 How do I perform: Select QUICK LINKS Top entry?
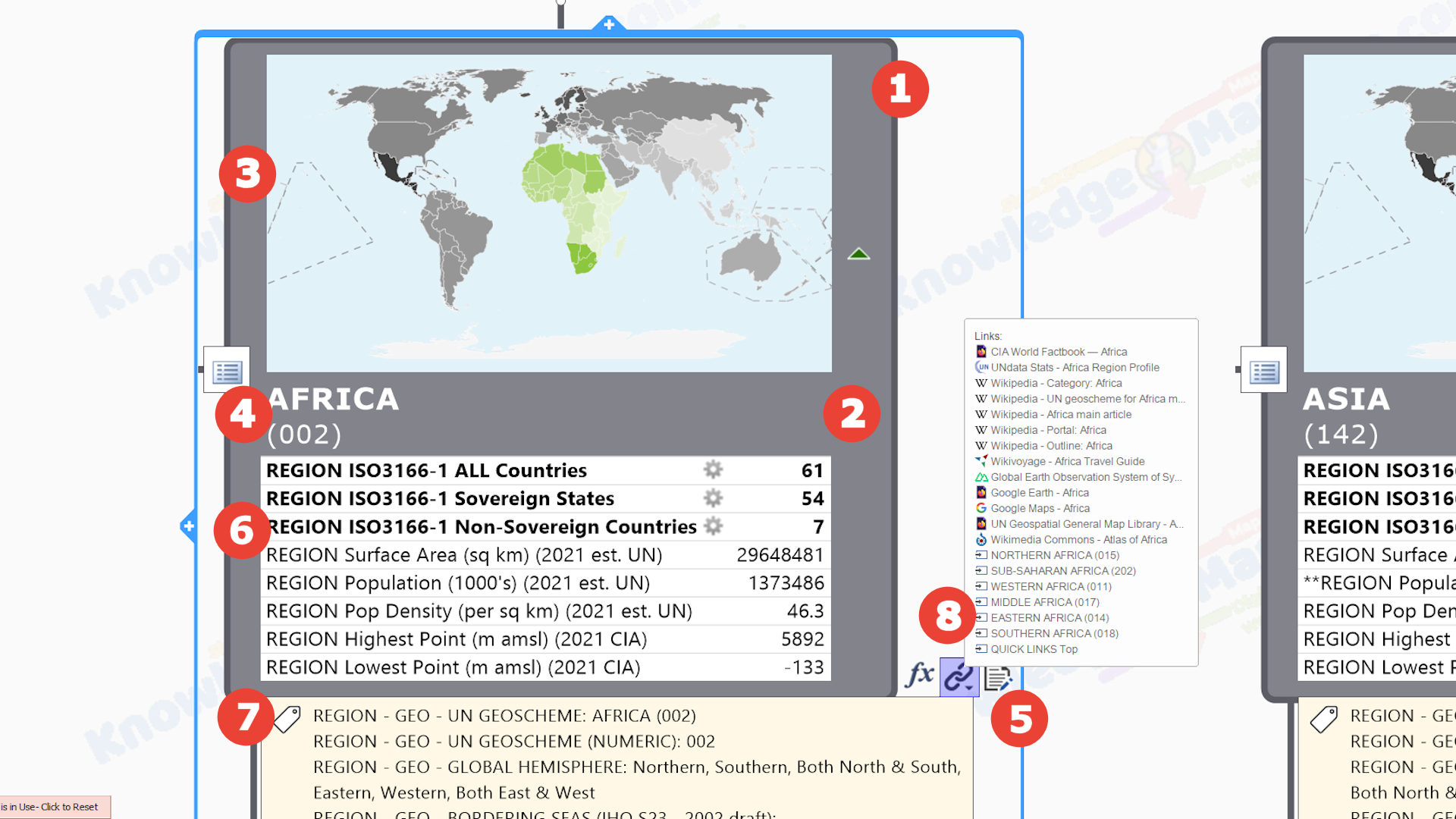(1034, 649)
